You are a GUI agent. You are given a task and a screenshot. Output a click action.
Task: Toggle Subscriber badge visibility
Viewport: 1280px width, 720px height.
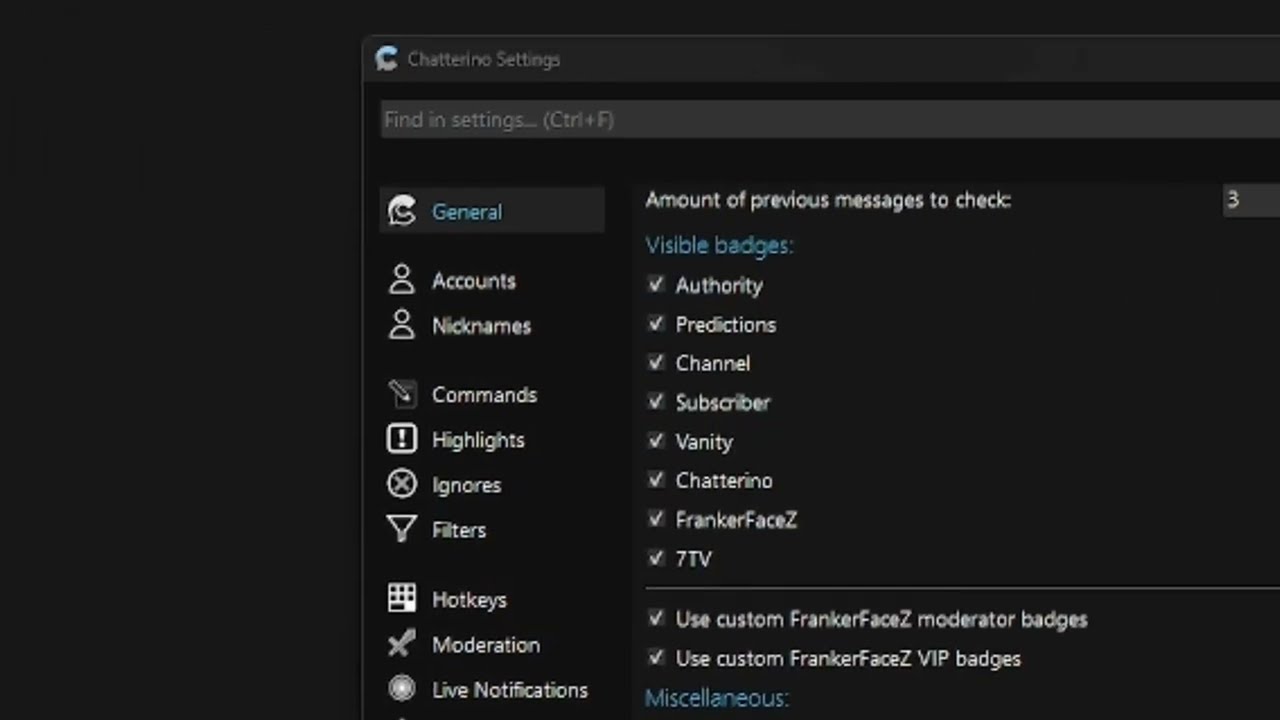tap(656, 402)
